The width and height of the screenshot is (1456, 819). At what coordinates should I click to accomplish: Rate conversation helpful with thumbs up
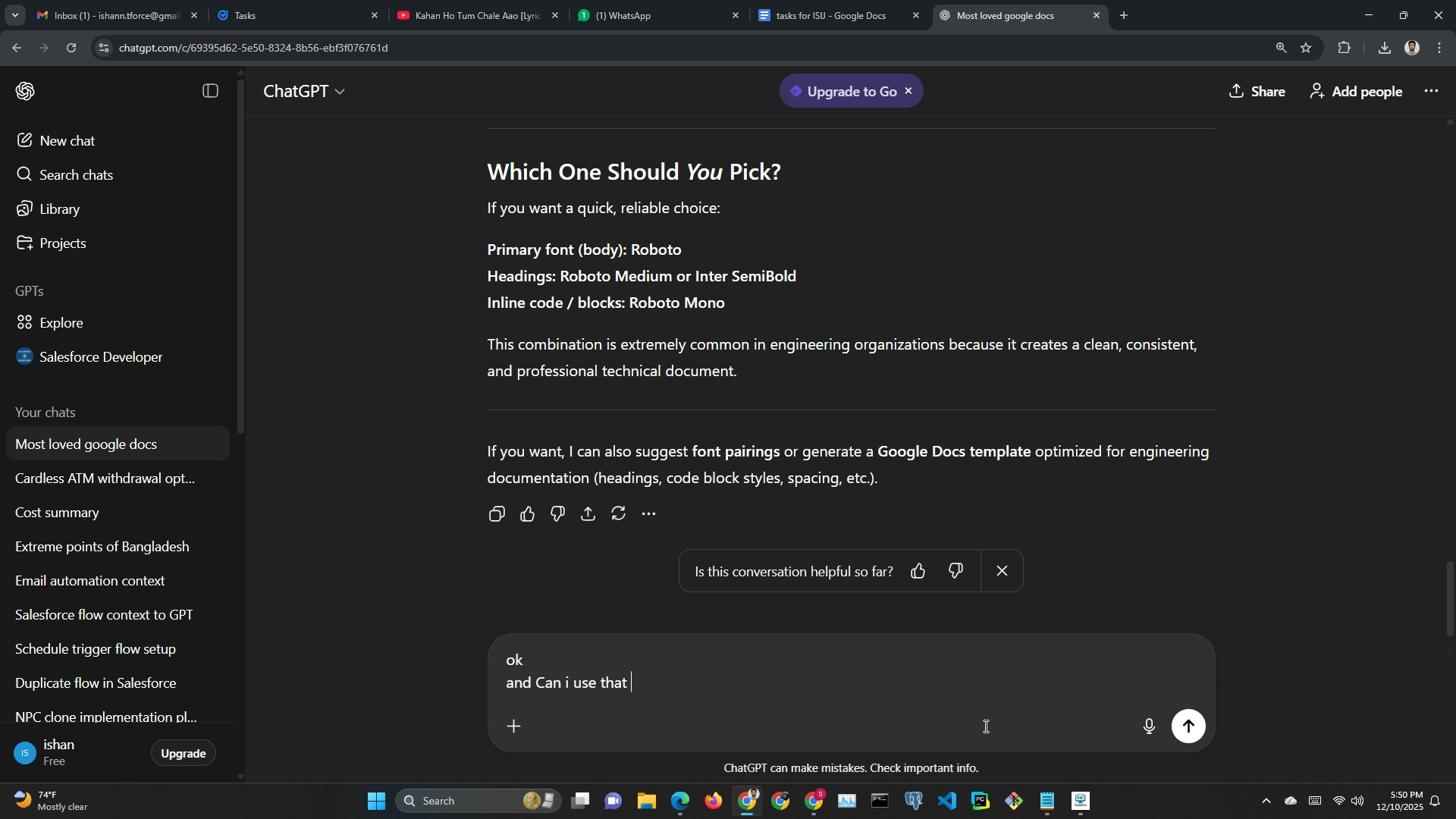pyautogui.click(x=918, y=571)
